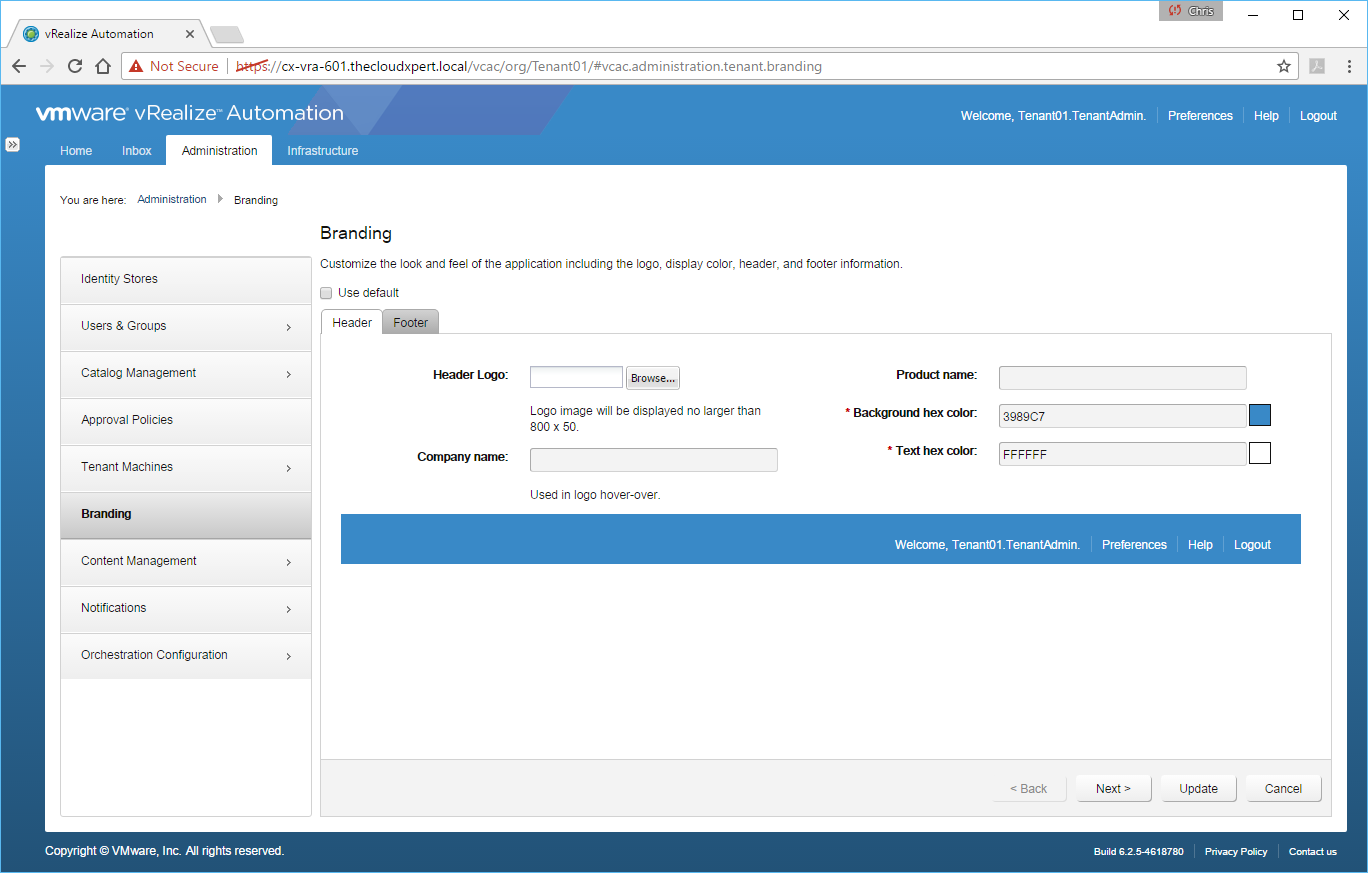The image size is (1368, 873).
Task: Click the browser back arrow
Action: [x=19, y=66]
